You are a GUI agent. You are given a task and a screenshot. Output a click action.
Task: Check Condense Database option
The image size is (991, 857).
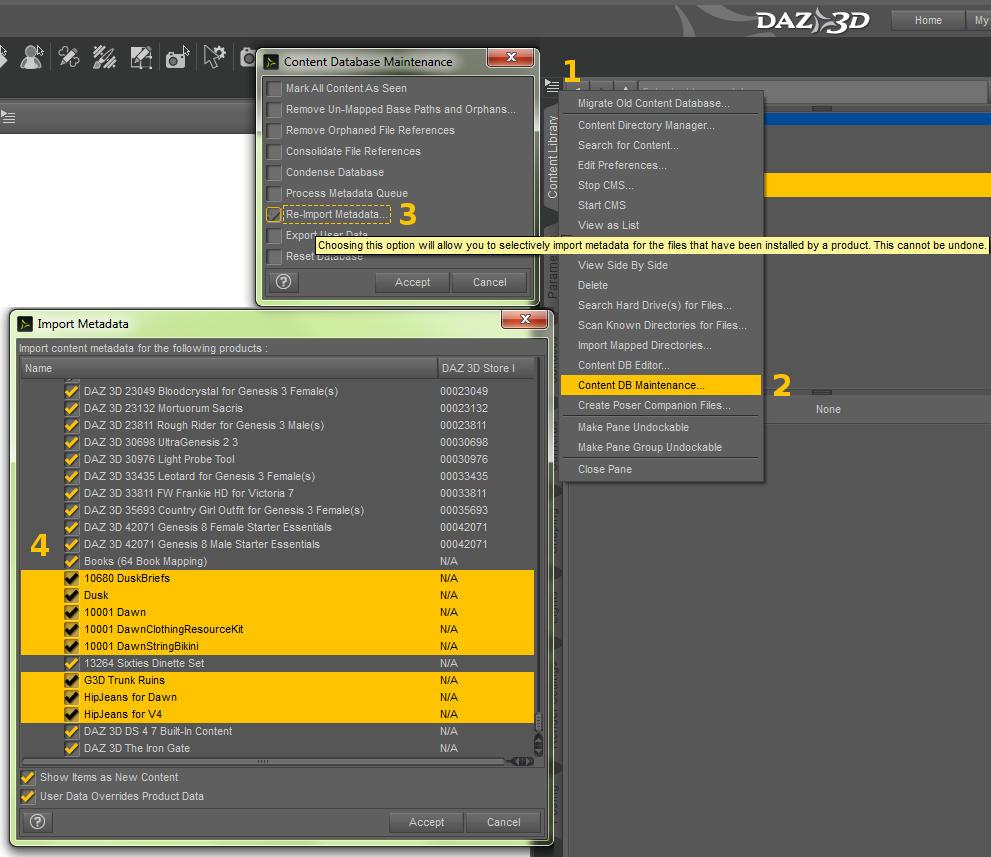click(274, 173)
